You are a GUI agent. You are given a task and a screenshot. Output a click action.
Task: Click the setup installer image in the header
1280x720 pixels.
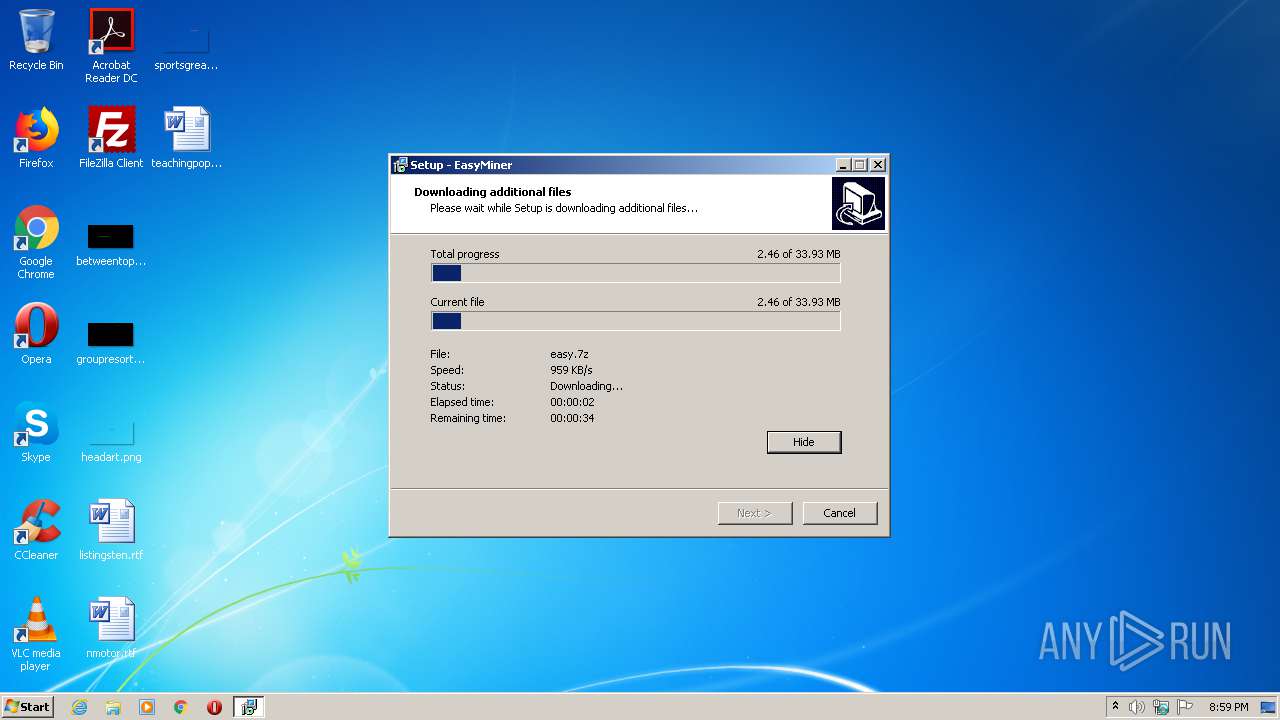pyautogui.click(x=858, y=203)
